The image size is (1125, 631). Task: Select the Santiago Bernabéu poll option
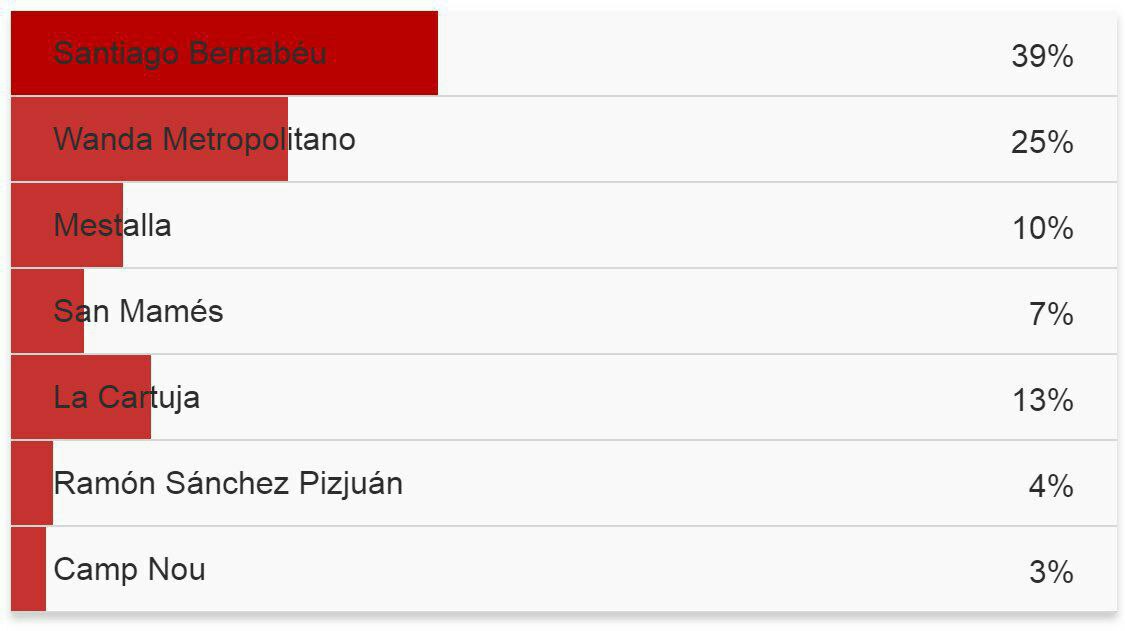tap(564, 53)
